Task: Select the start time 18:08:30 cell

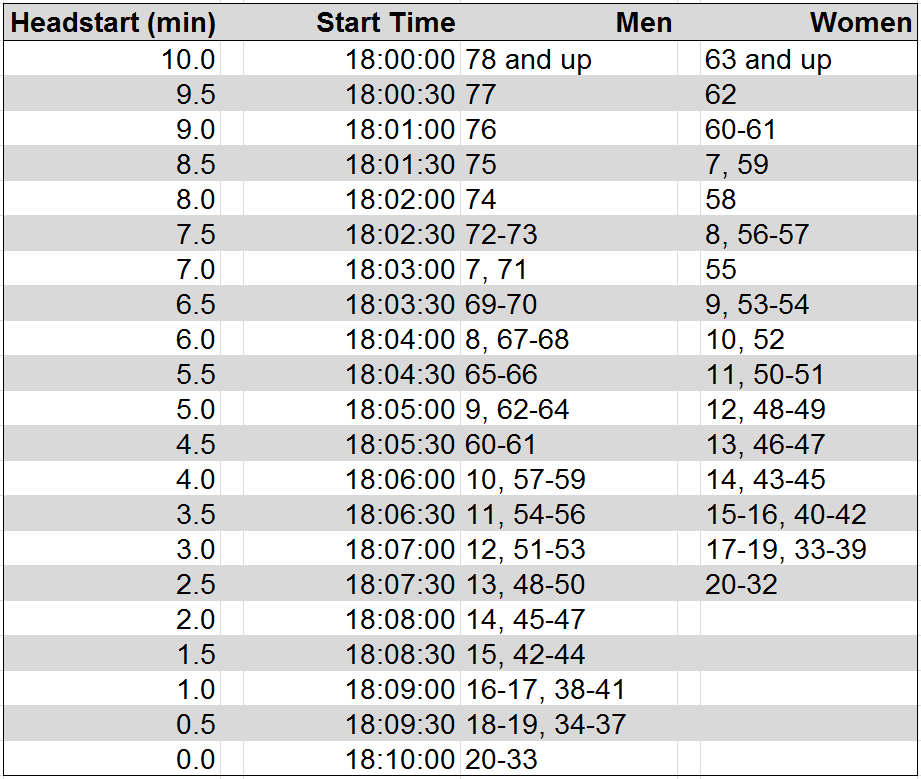Action: 400,655
